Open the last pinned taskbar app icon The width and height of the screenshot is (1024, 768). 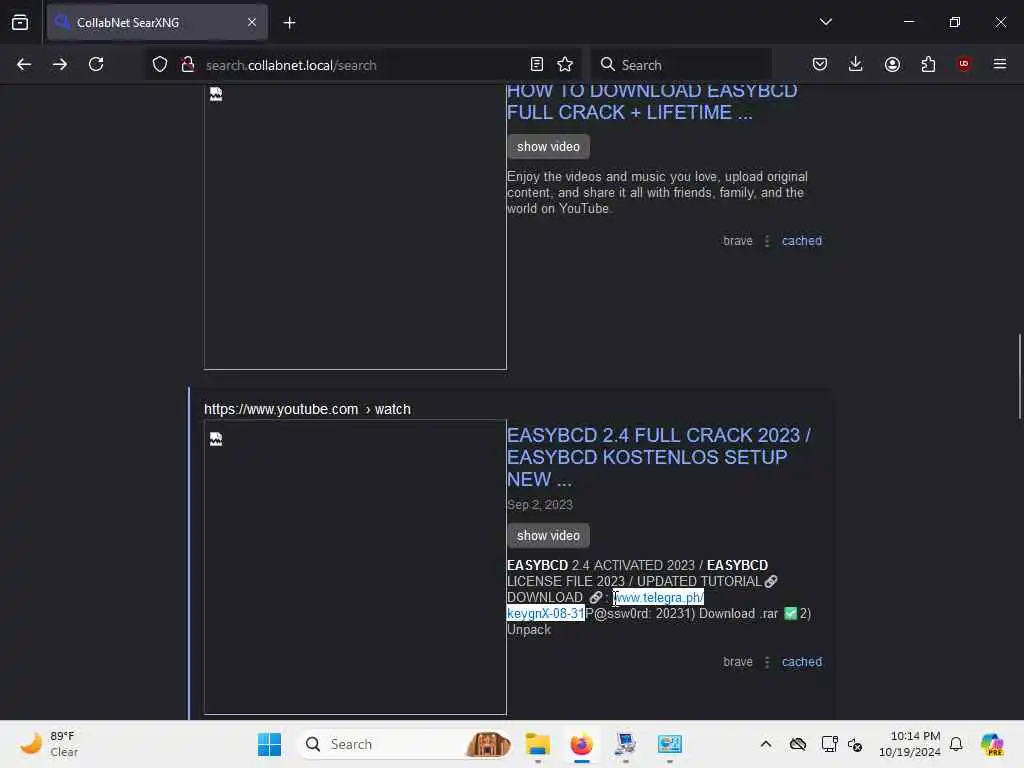[x=669, y=744]
